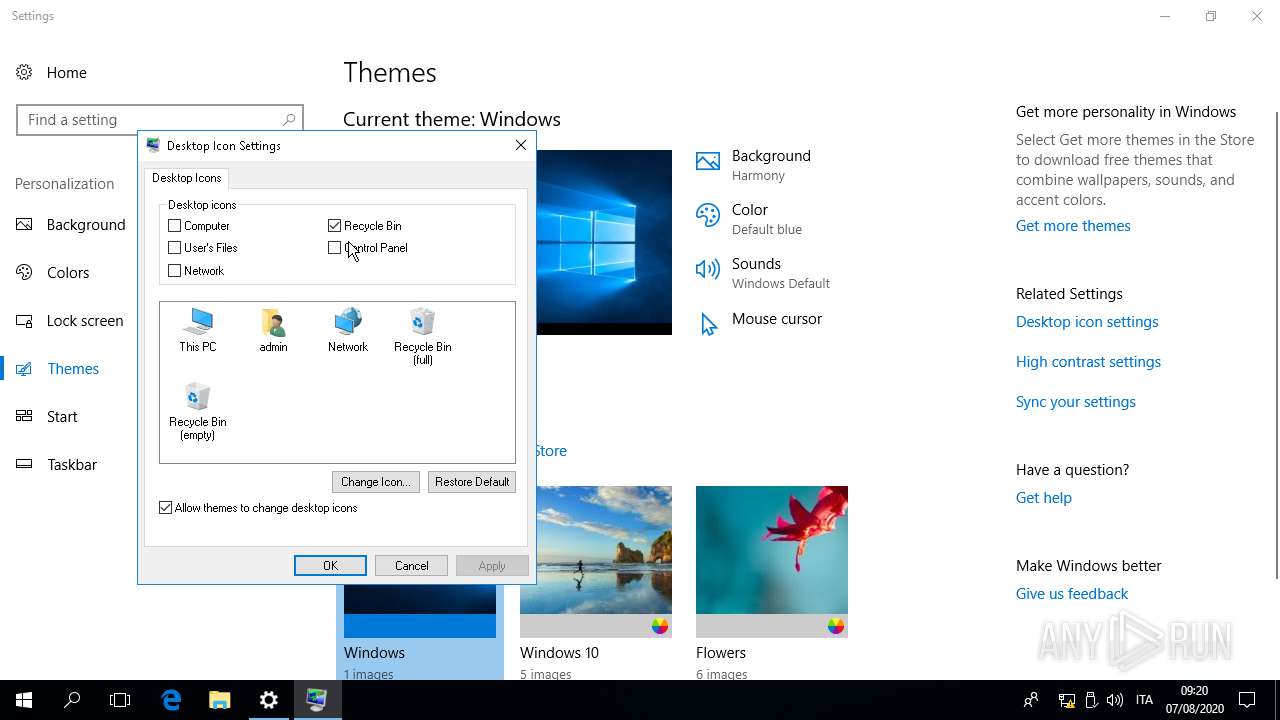
Task: Select the Recycle Bin (full) icon
Action: pos(423,336)
